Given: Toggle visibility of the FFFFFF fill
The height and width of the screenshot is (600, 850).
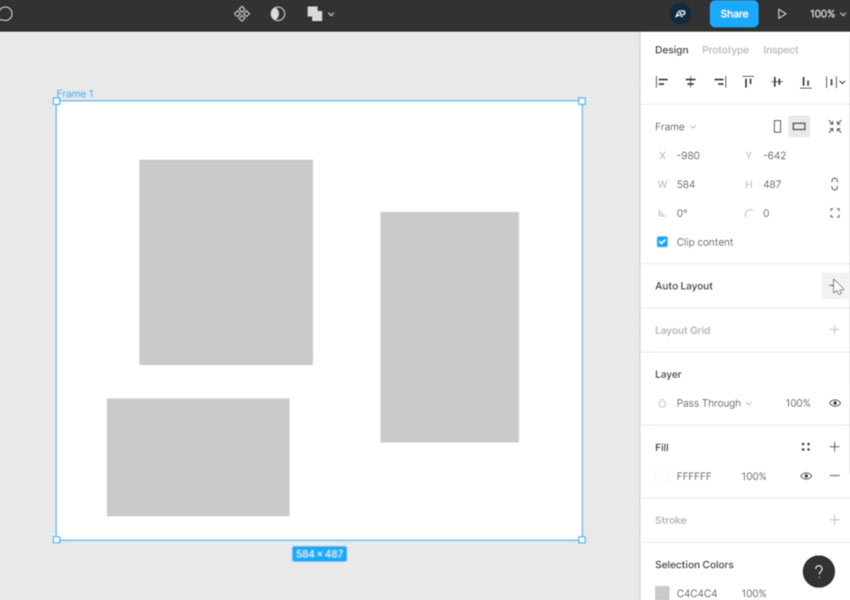Looking at the screenshot, I should click(x=806, y=476).
